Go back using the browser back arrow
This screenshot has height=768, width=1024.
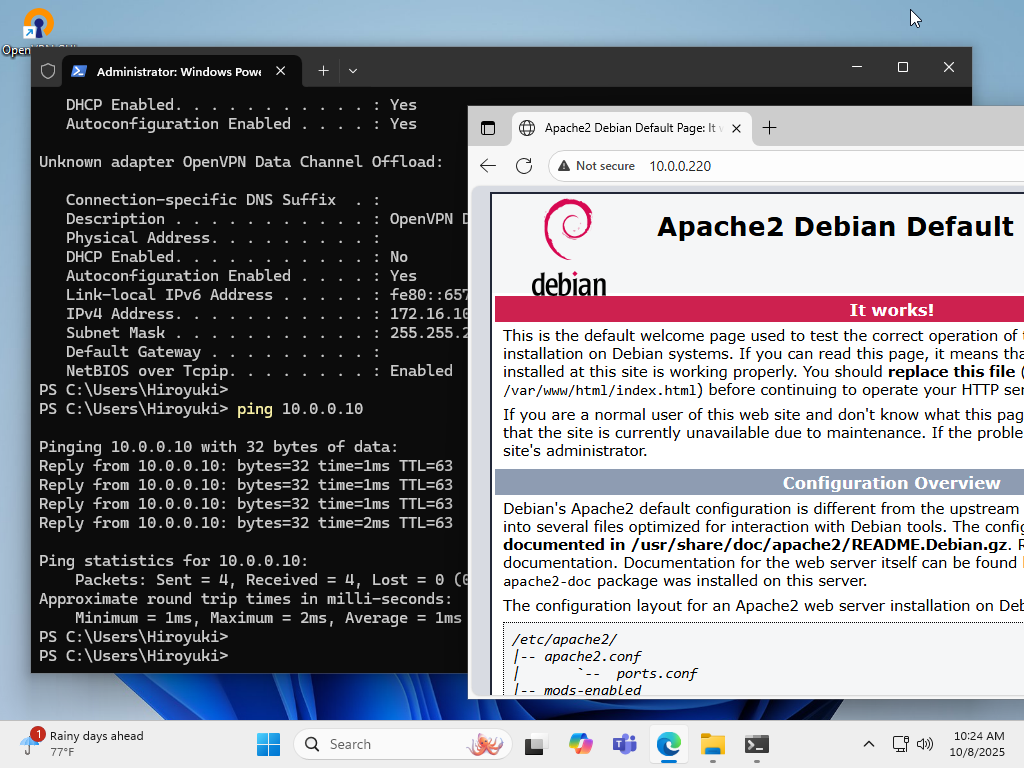[488, 166]
